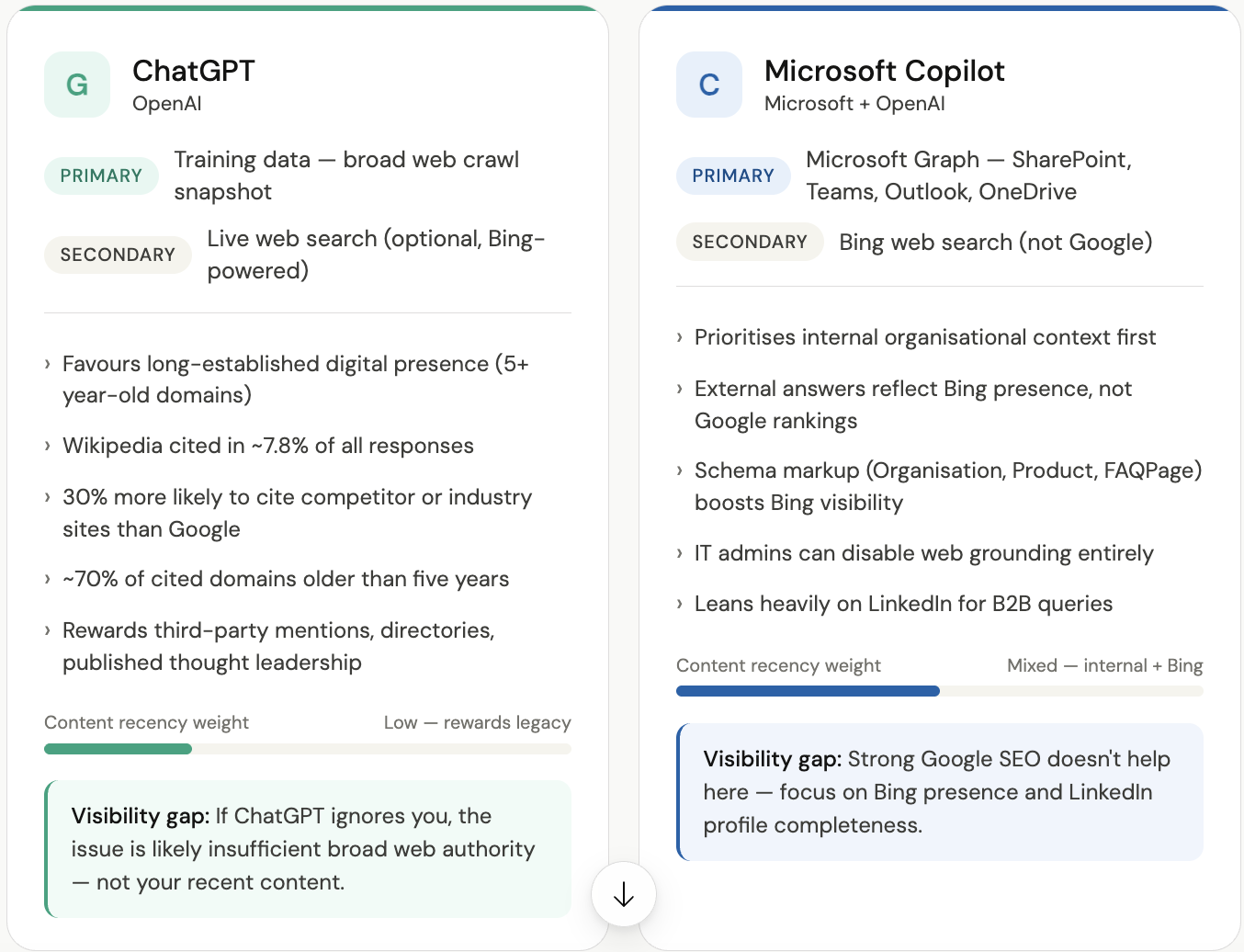Click the ChatGPT content recency progress bar
Screen dimensions: 1244x952
click(308, 749)
